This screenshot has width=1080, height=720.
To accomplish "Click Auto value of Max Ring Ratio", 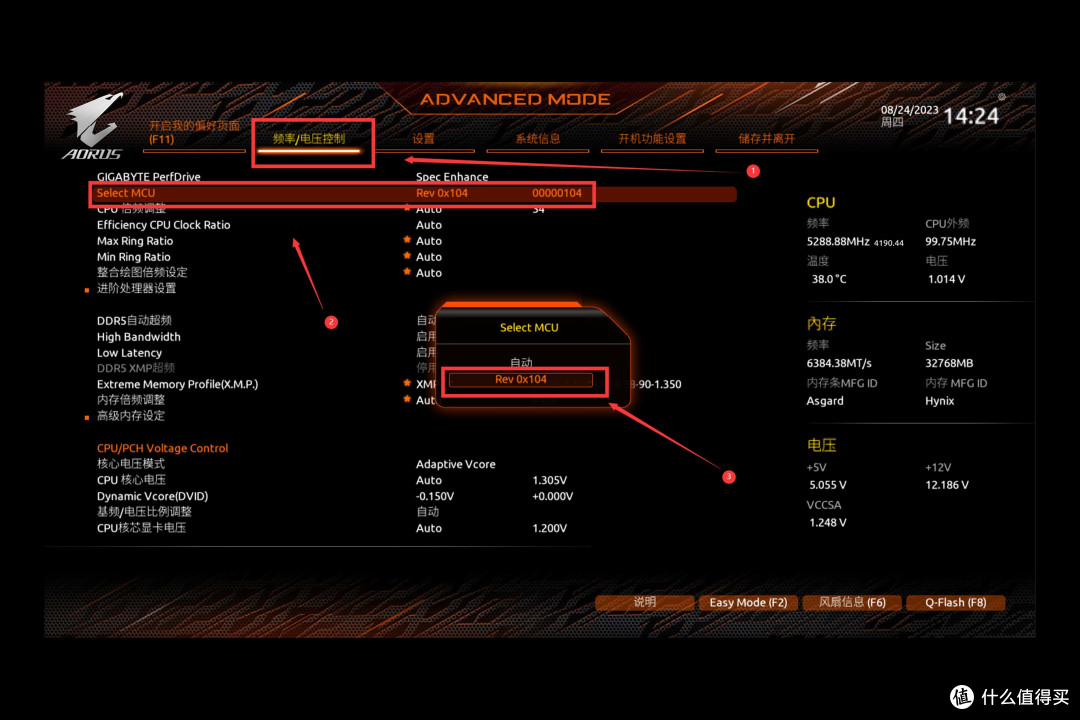I will 428,241.
